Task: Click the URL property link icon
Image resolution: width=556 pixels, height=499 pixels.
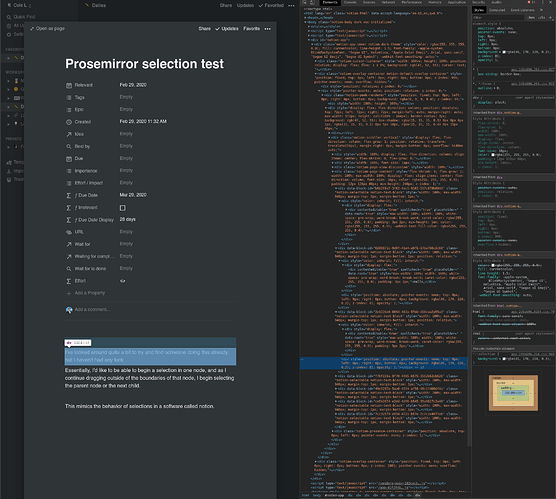Action: 69,232
